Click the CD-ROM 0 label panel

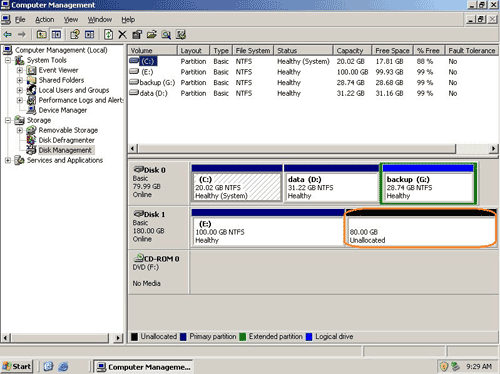coord(159,272)
